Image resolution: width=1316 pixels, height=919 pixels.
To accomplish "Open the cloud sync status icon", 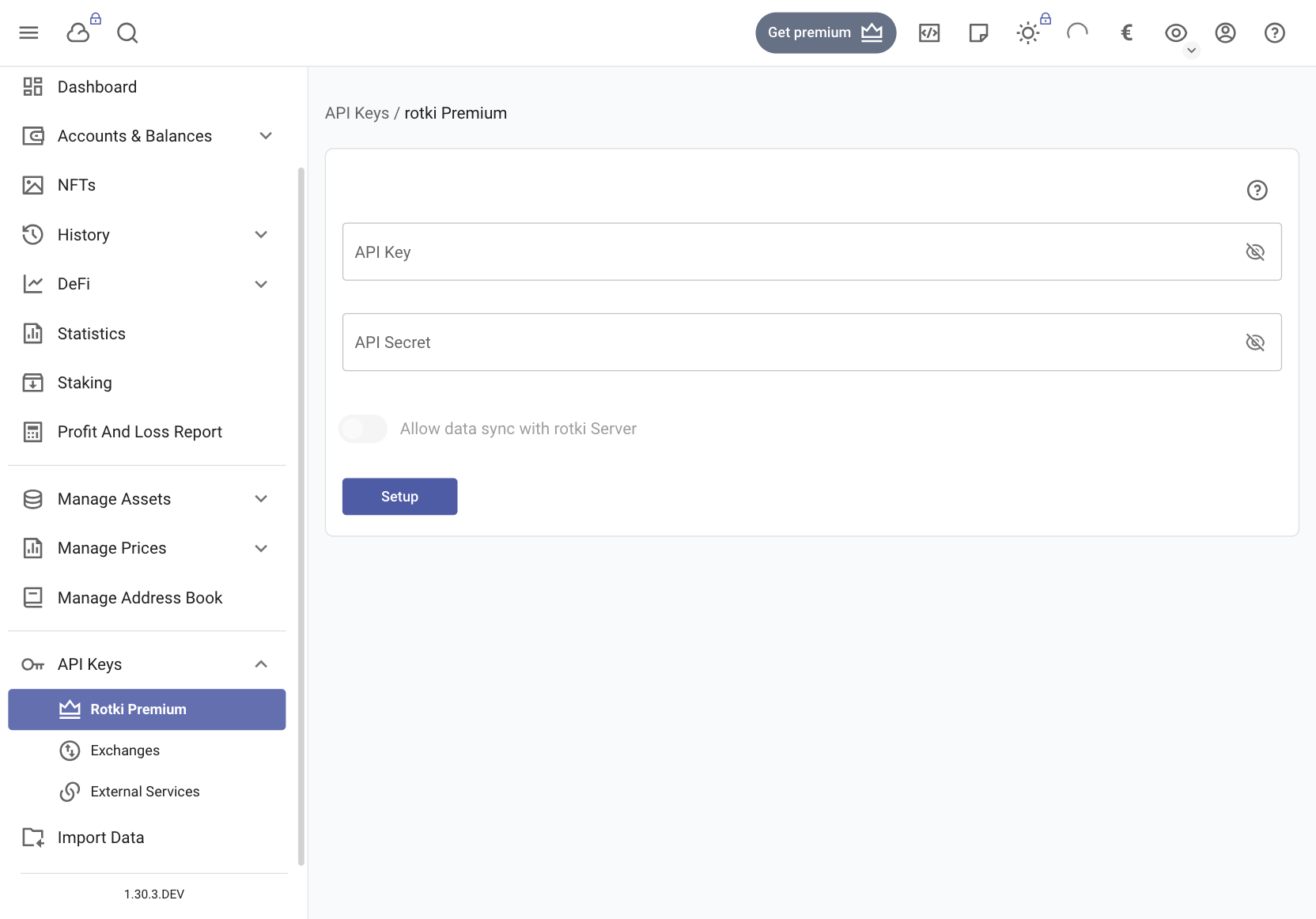I will (x=78, y=32).
